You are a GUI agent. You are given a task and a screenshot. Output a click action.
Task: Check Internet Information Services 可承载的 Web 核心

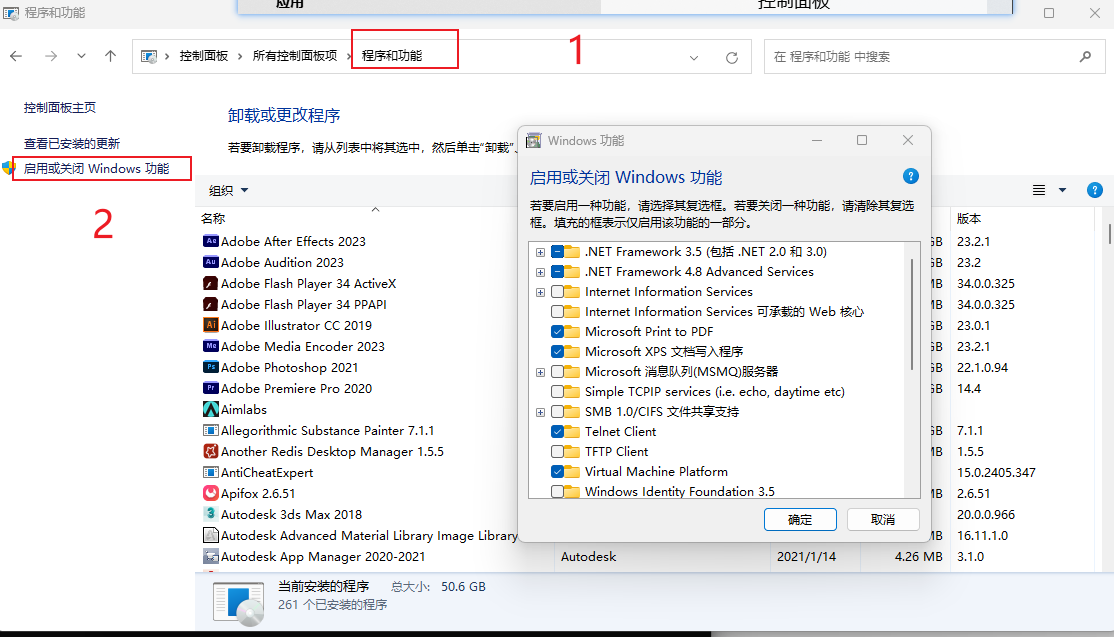557,312
